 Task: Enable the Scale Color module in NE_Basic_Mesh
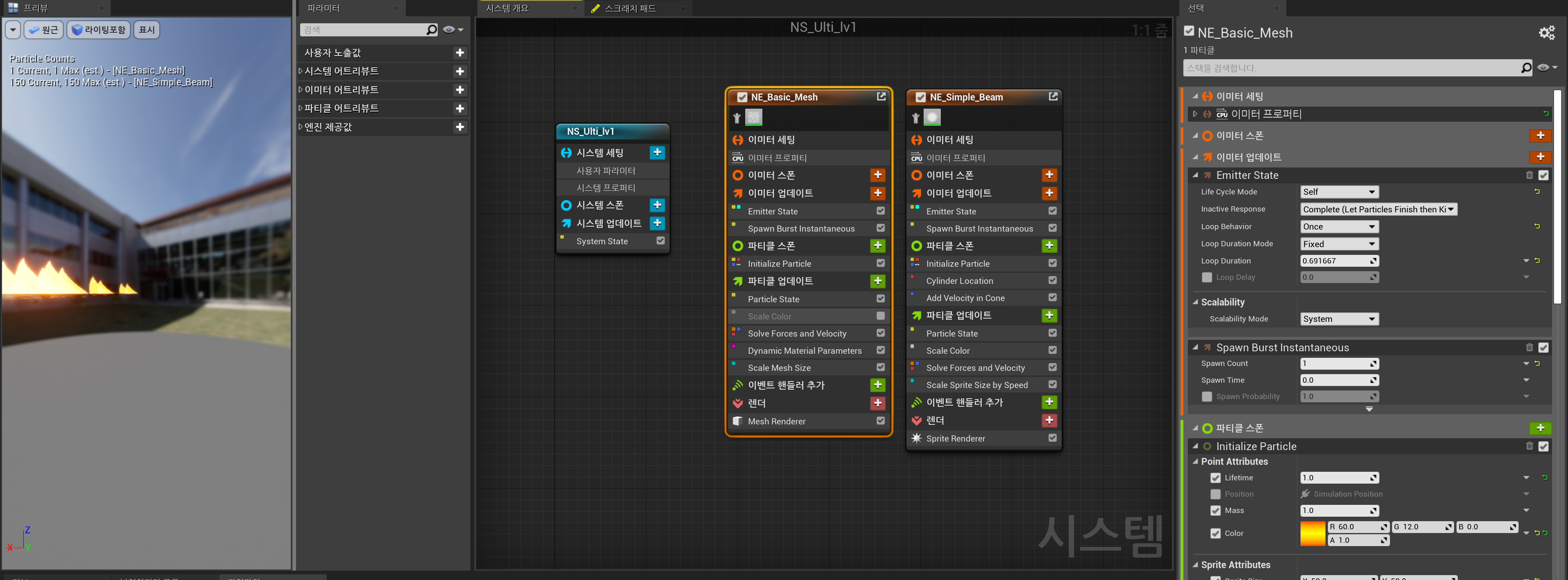[880, 316]
